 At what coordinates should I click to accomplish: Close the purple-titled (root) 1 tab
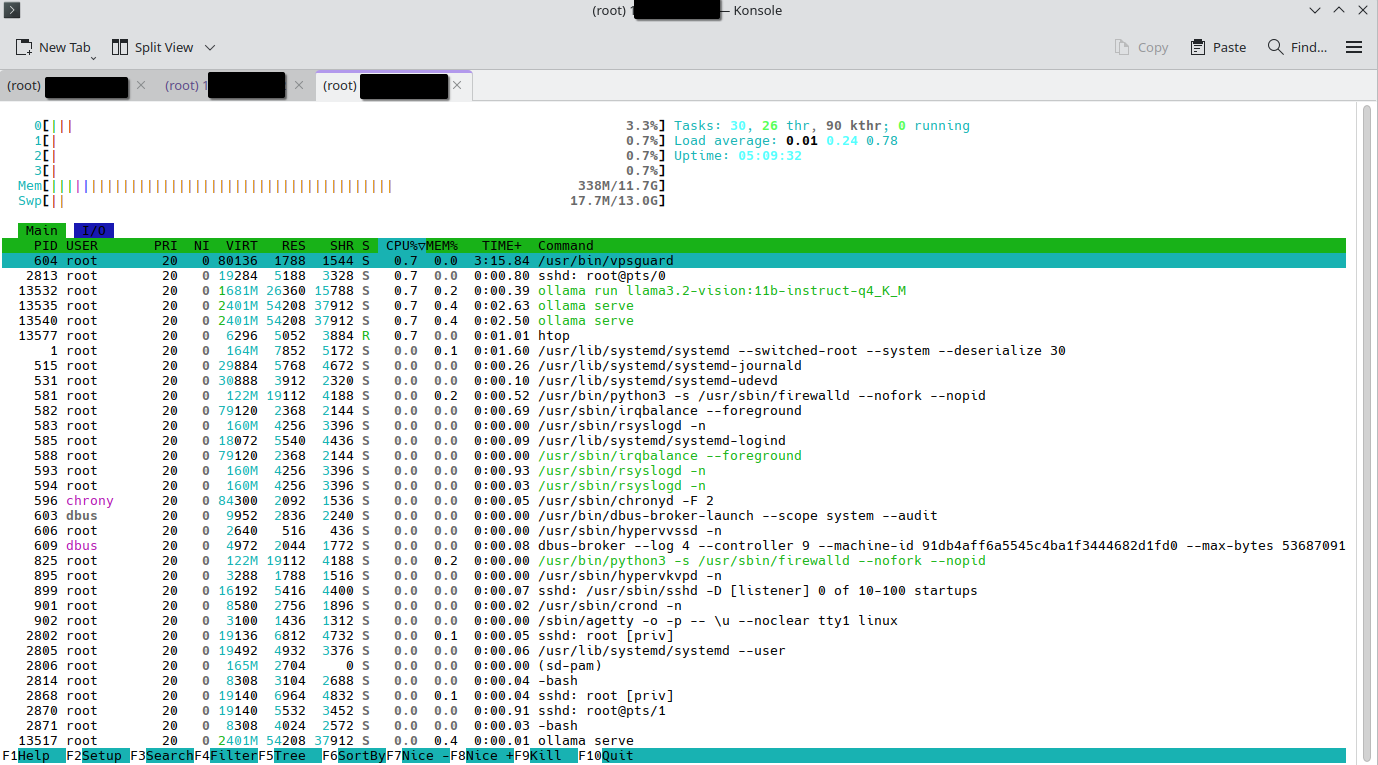(x=298, y=86)
